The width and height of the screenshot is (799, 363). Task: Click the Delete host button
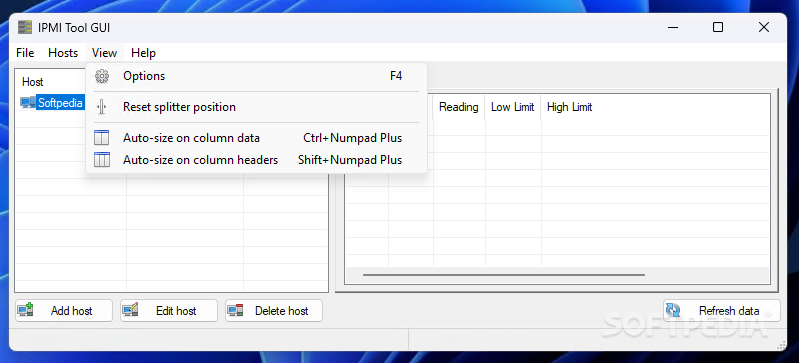click(274, 310)
